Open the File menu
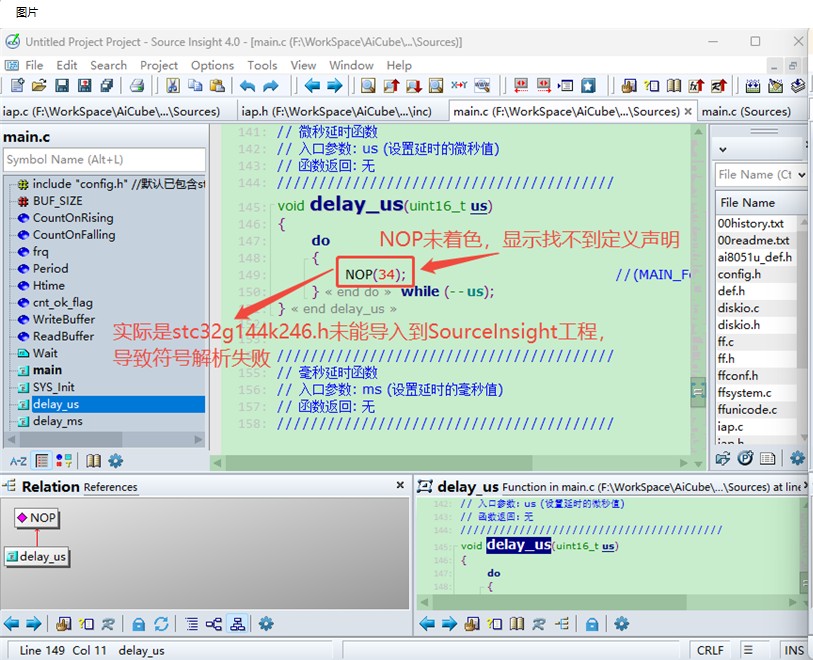The width and height of the screenshot is (813, 660). [x=34, y=65]
